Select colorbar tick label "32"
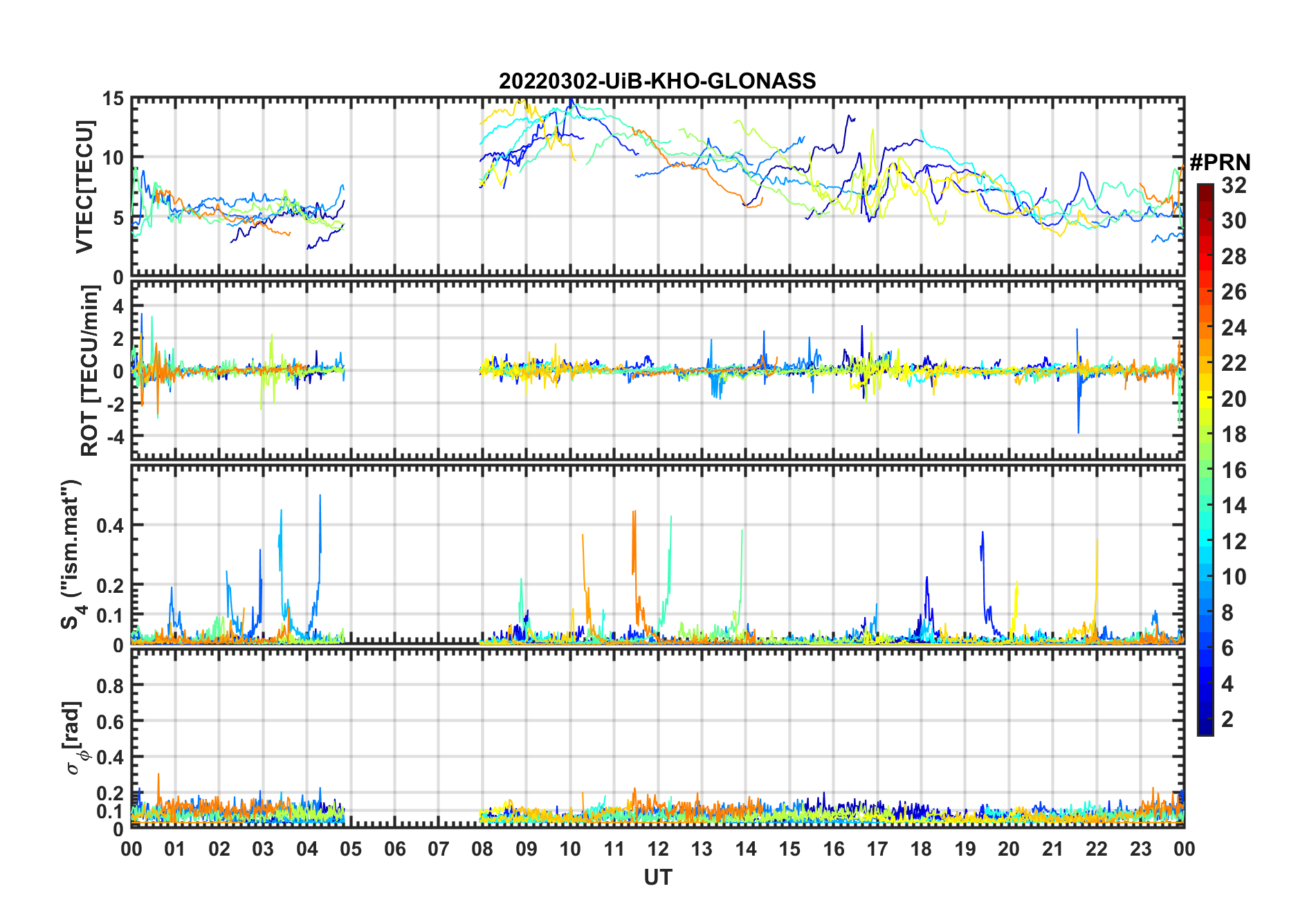Image resolution: width=1316 pixels, height=920 pixels. tap(1234, 185)
